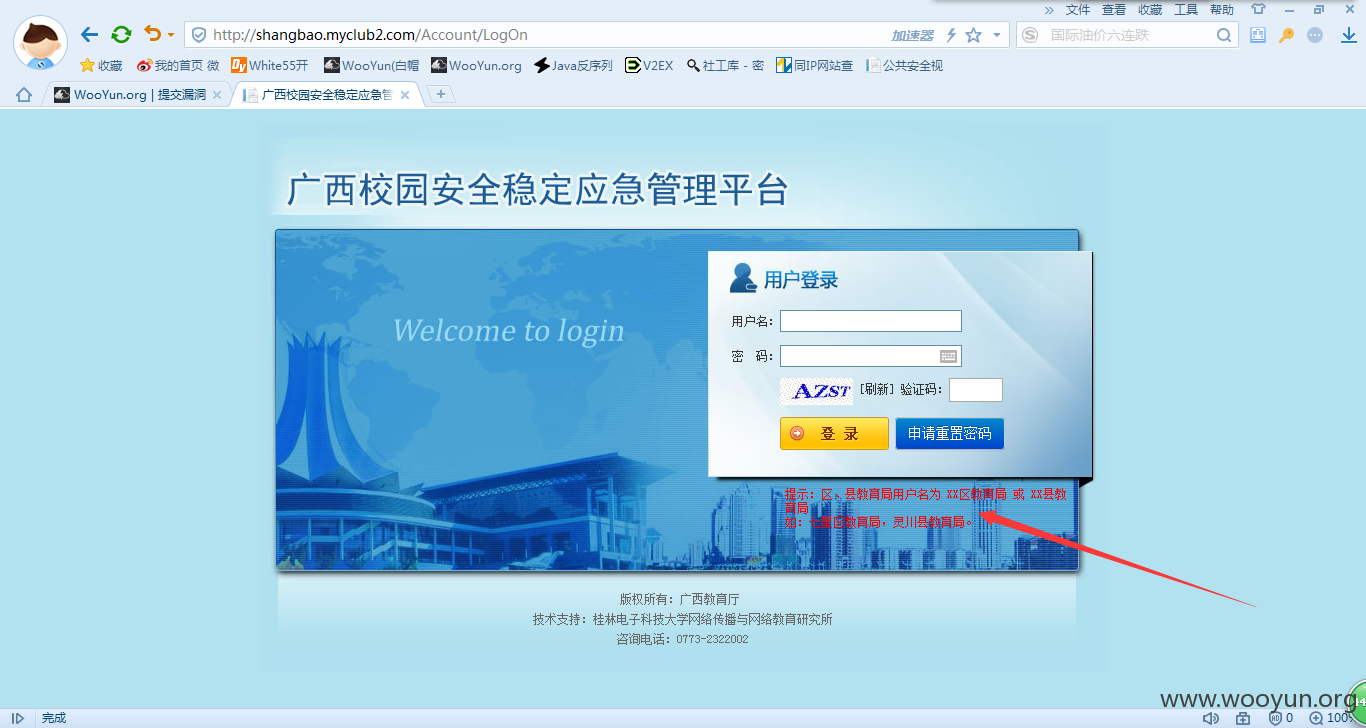Click the yellow 登录 login button

tap(834, 434)
